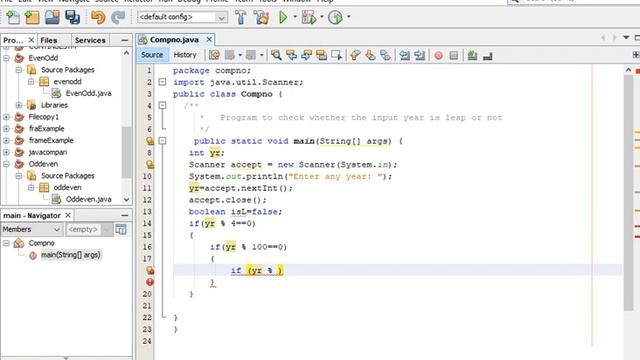Select Oddeven.java in the project tree
Image resolution: width=640 pixels, height=360 pixels.
click(88, 200)
